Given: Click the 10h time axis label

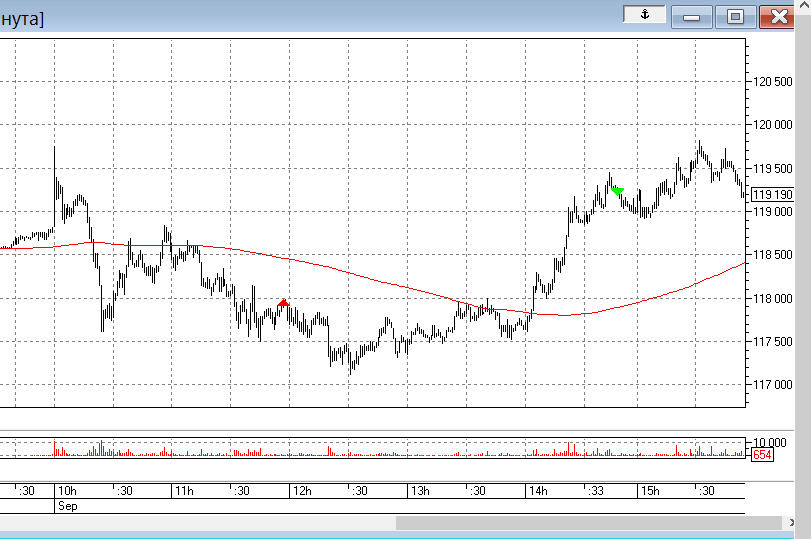Looking at the screenshot, I should (67, 491).
